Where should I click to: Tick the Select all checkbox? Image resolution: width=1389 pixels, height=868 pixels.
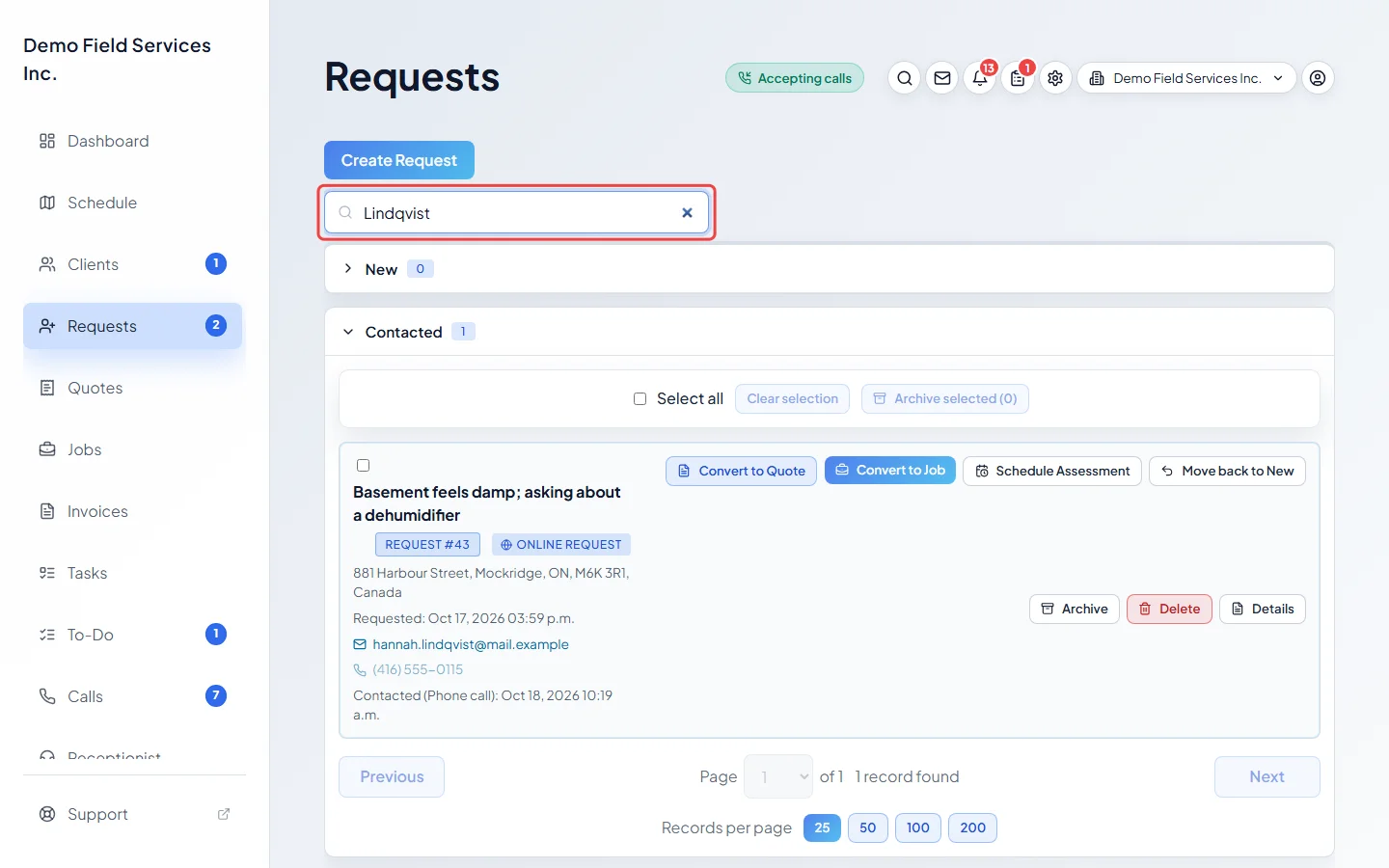pos(640,399)
